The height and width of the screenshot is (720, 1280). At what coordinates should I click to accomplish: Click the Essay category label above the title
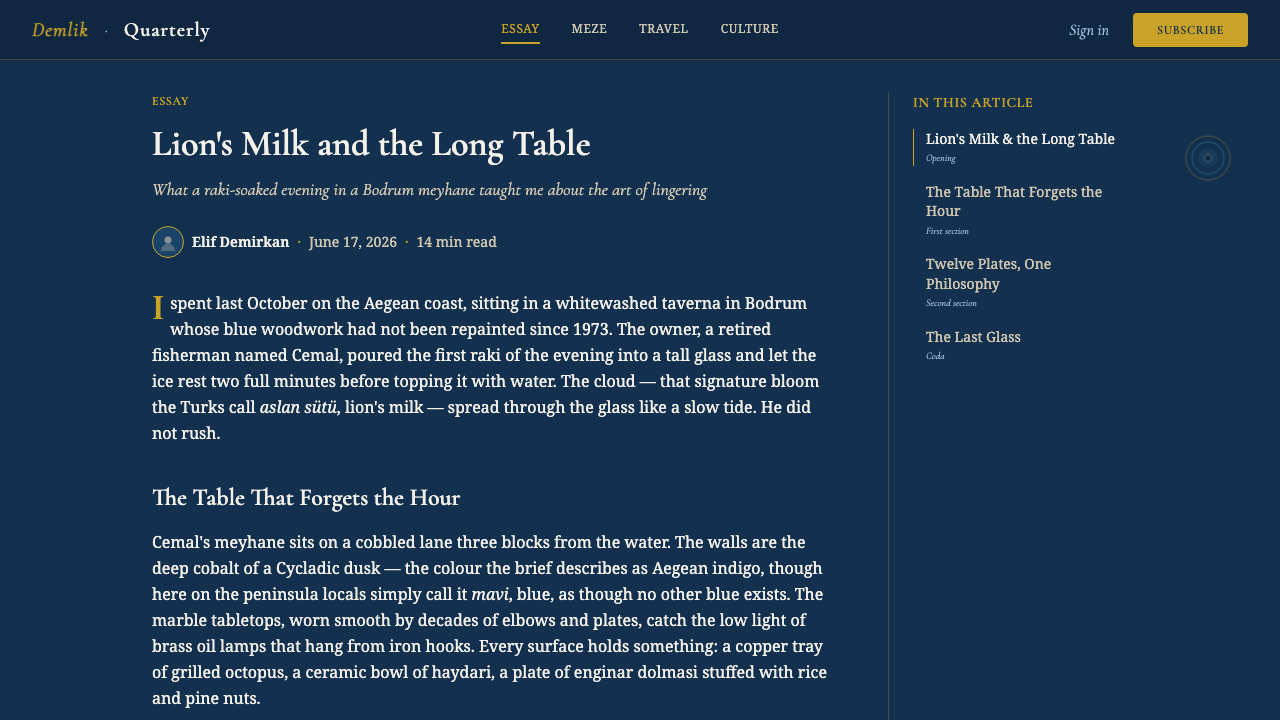point(170,101)
